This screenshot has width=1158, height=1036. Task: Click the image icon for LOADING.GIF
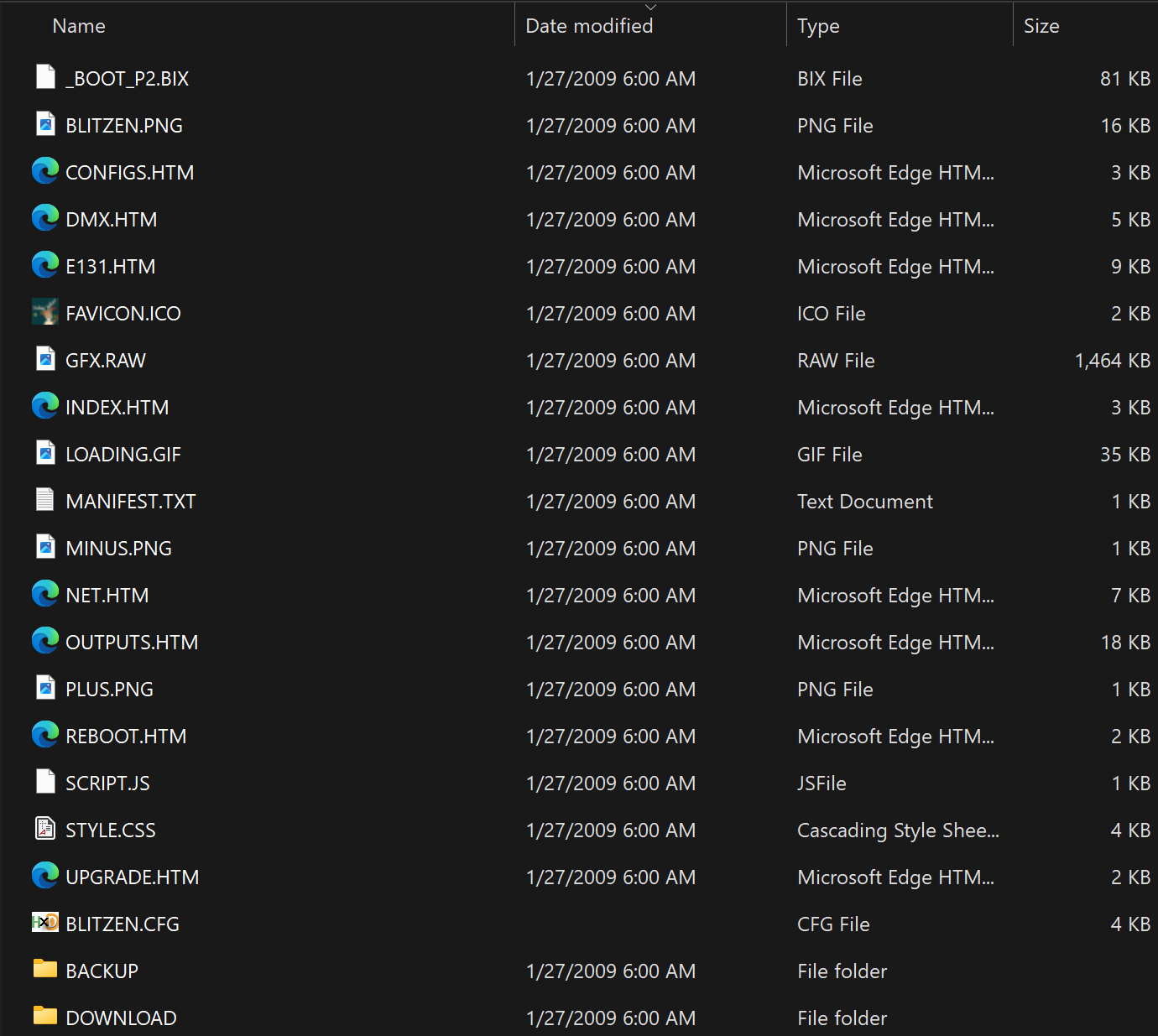pyautogui.click(x=45, y=453)
